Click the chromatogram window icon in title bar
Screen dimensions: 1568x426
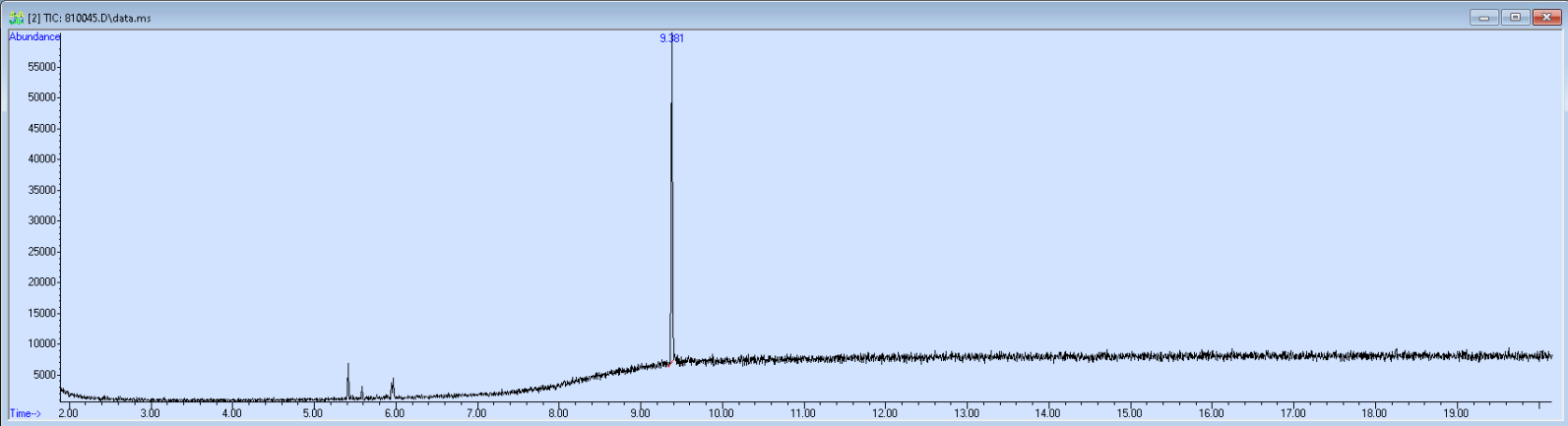(x=16, y=18)
